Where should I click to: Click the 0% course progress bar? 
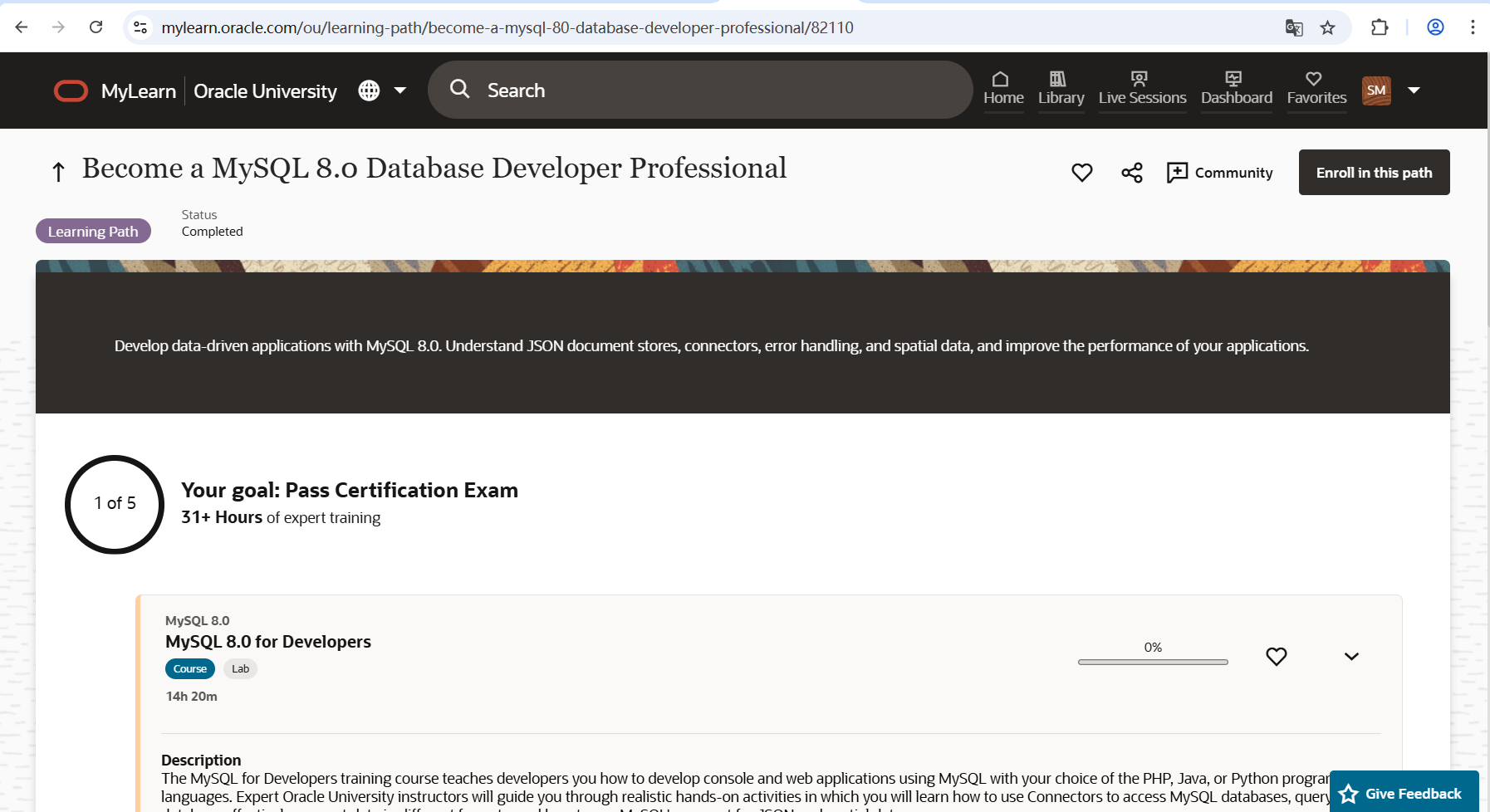(1152, 662)
